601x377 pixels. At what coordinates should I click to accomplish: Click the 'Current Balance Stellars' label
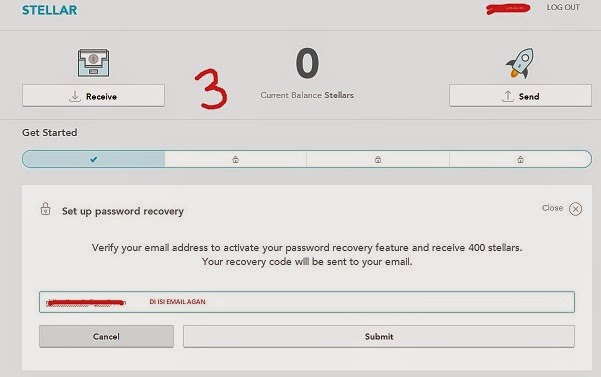[307, 95]
